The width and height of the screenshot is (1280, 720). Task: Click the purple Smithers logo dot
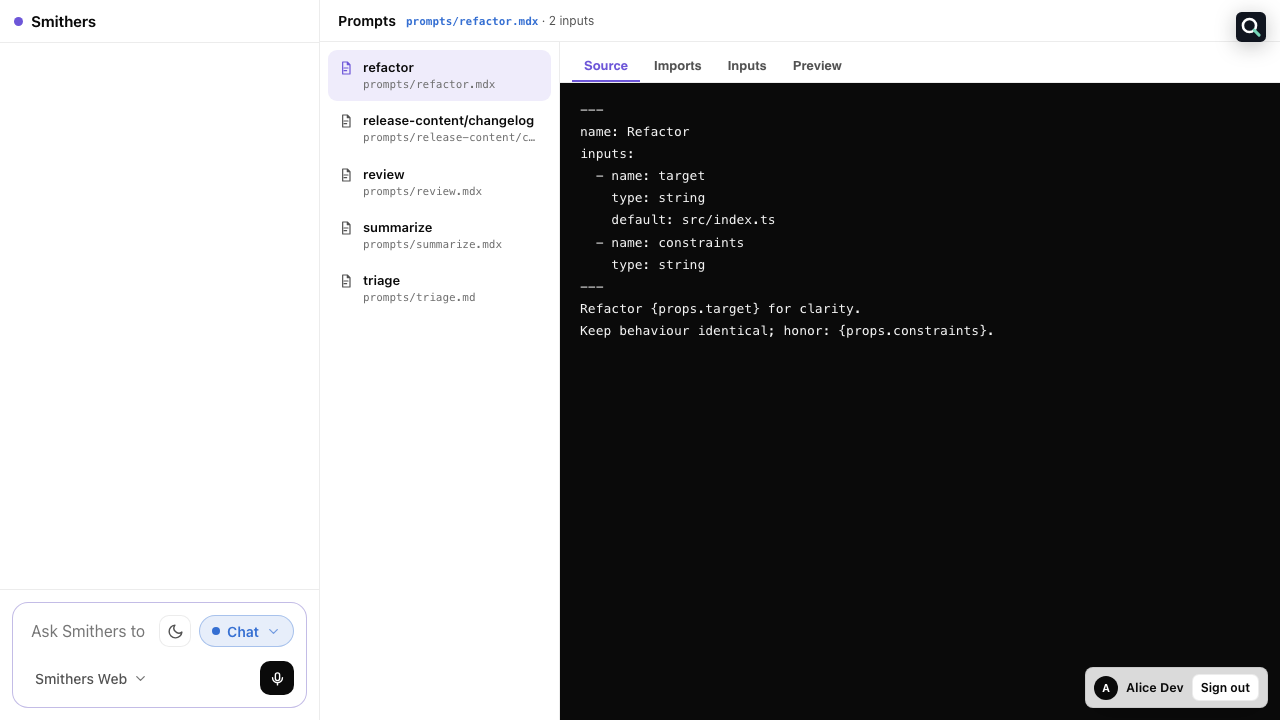click(18, 21)
